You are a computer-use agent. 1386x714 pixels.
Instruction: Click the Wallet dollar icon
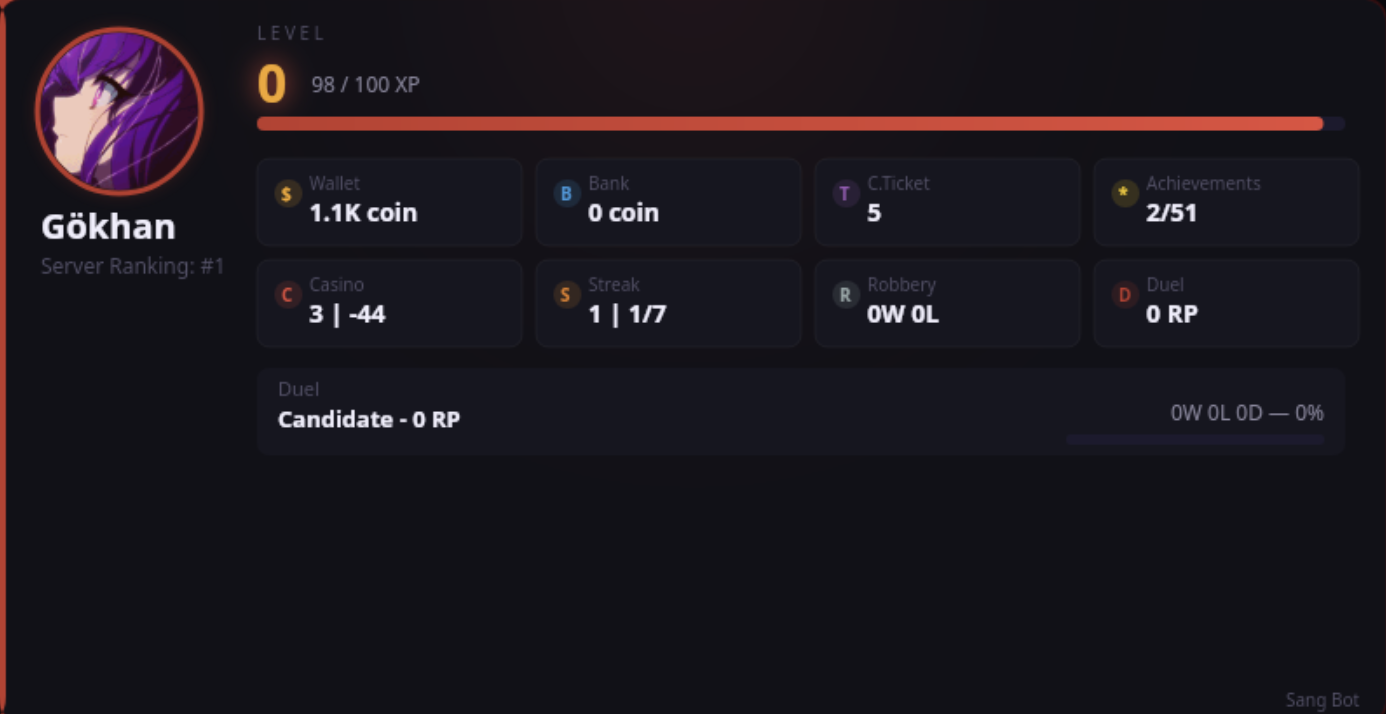coord(286,193)
